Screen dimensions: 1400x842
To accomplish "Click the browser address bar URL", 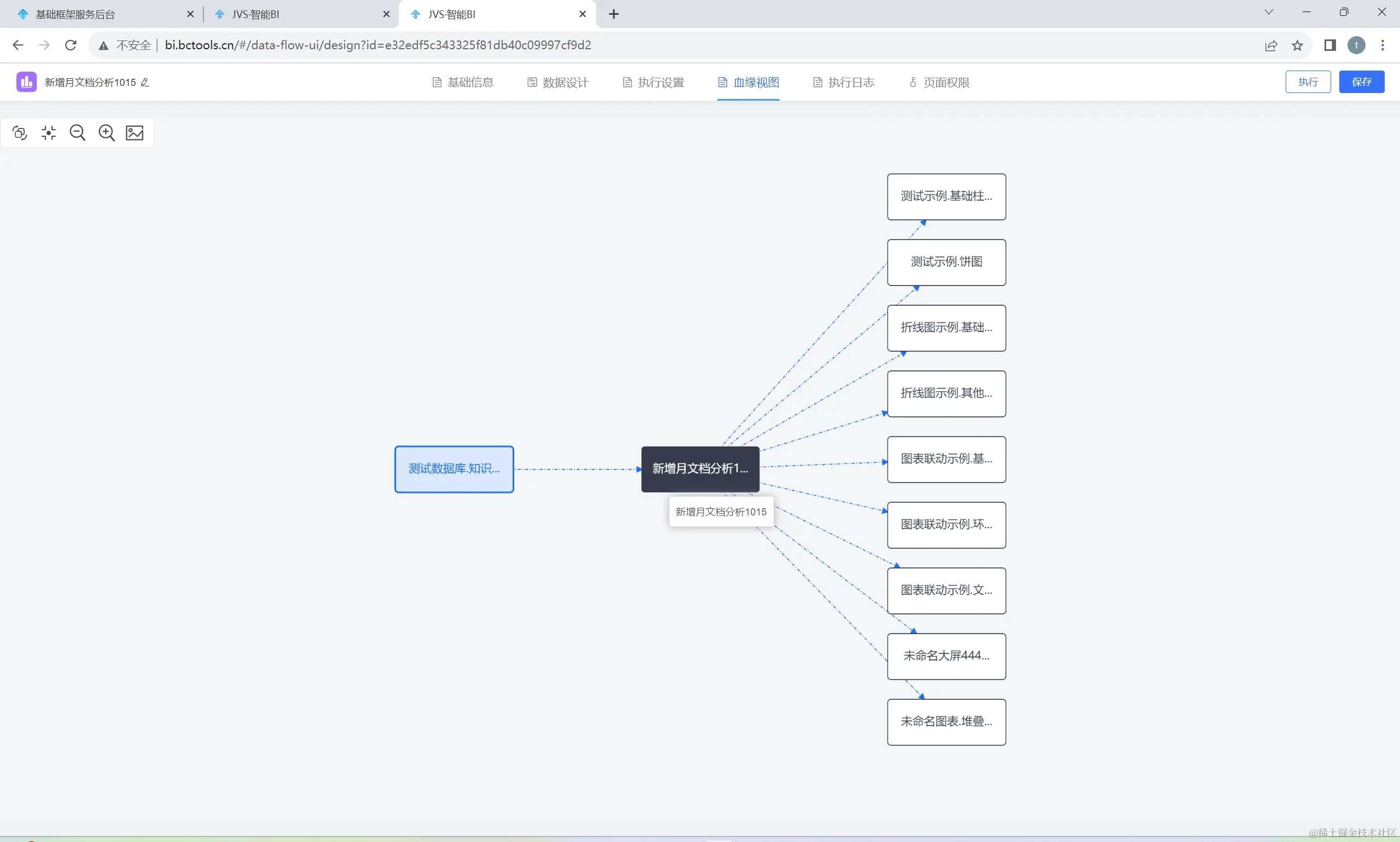I will pyautogui.click(x=378, y=45).
